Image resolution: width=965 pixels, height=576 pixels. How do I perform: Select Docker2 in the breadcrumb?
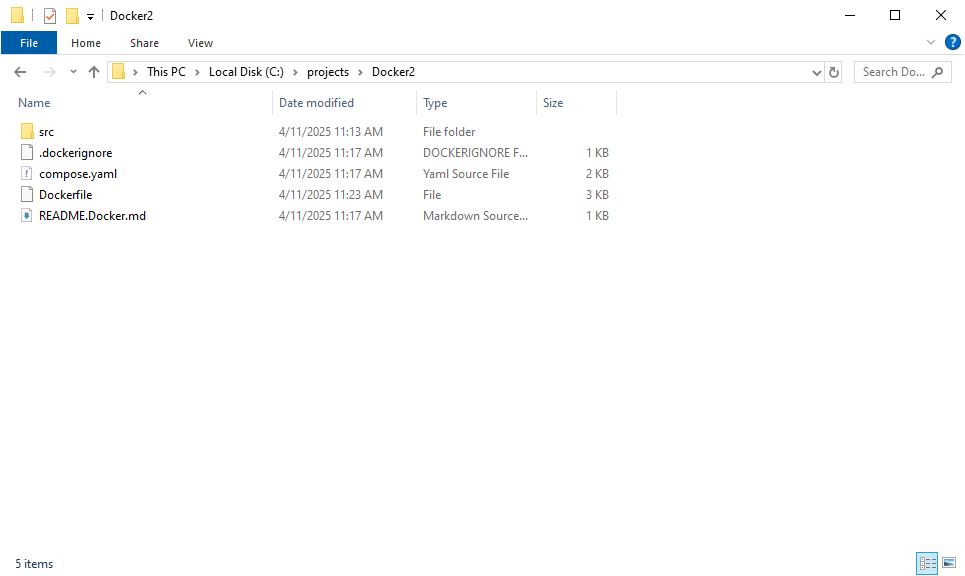click(x=393, y=72)
